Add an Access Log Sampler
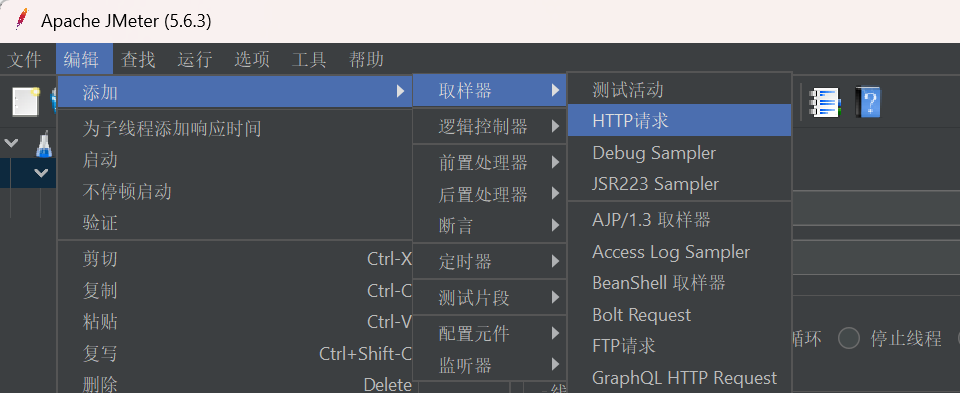 (x=680, y=252)
